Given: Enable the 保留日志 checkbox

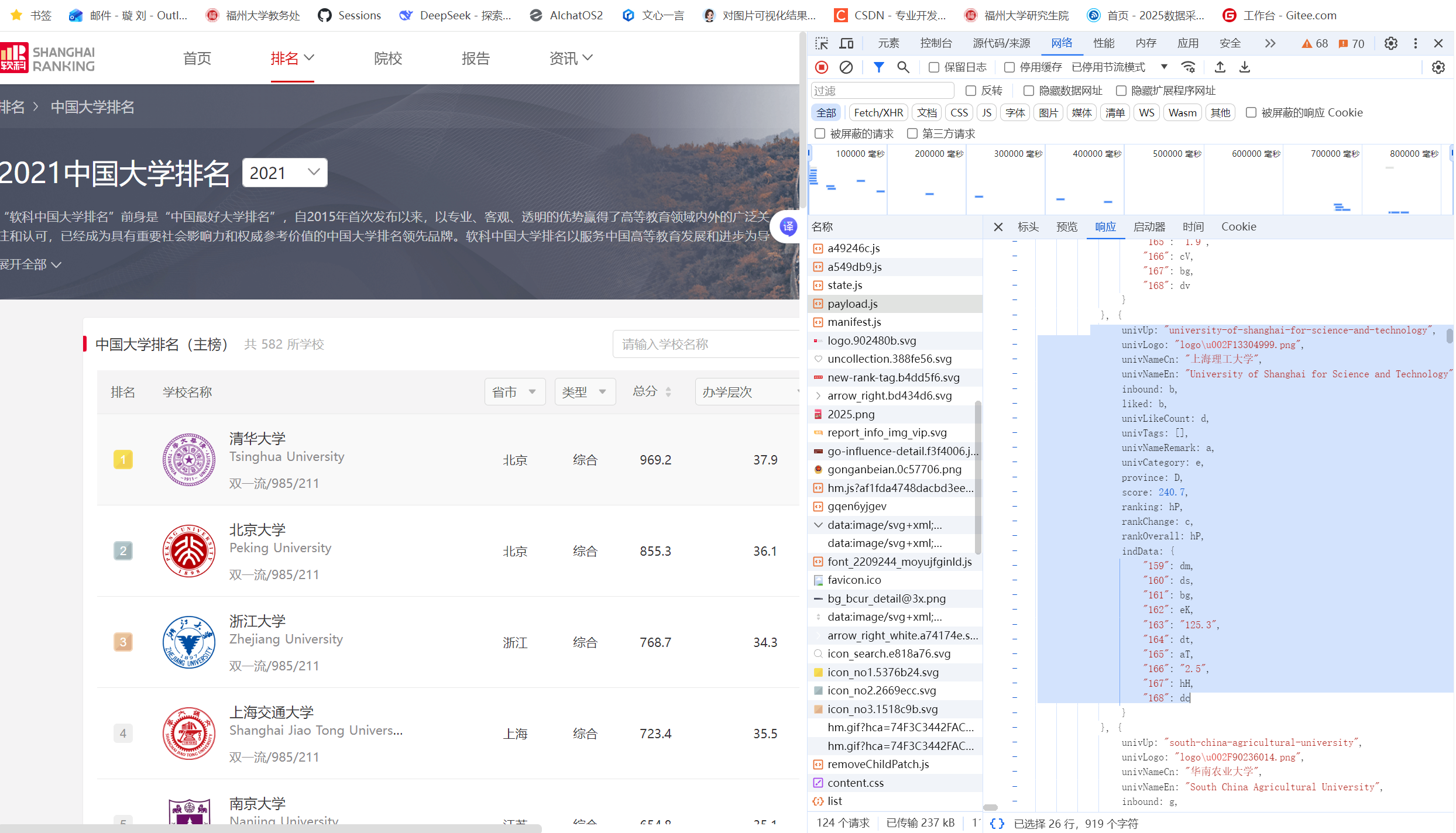Looking at the screenshot, I should 934,67.
